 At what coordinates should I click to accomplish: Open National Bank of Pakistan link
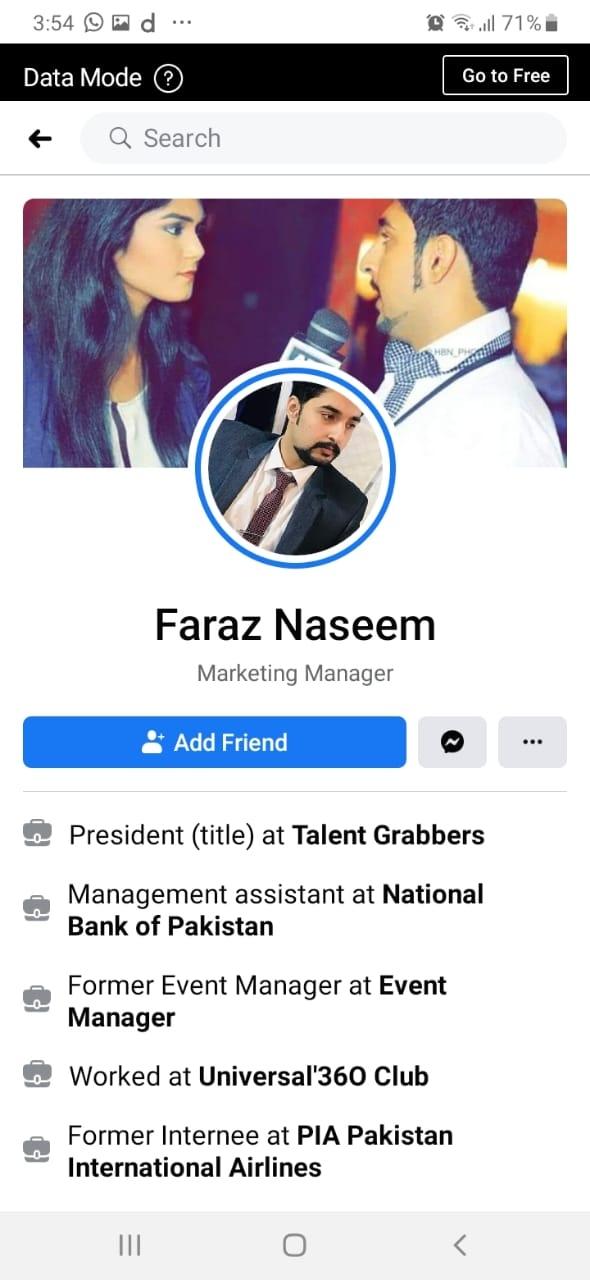click(x=276, y=910)
